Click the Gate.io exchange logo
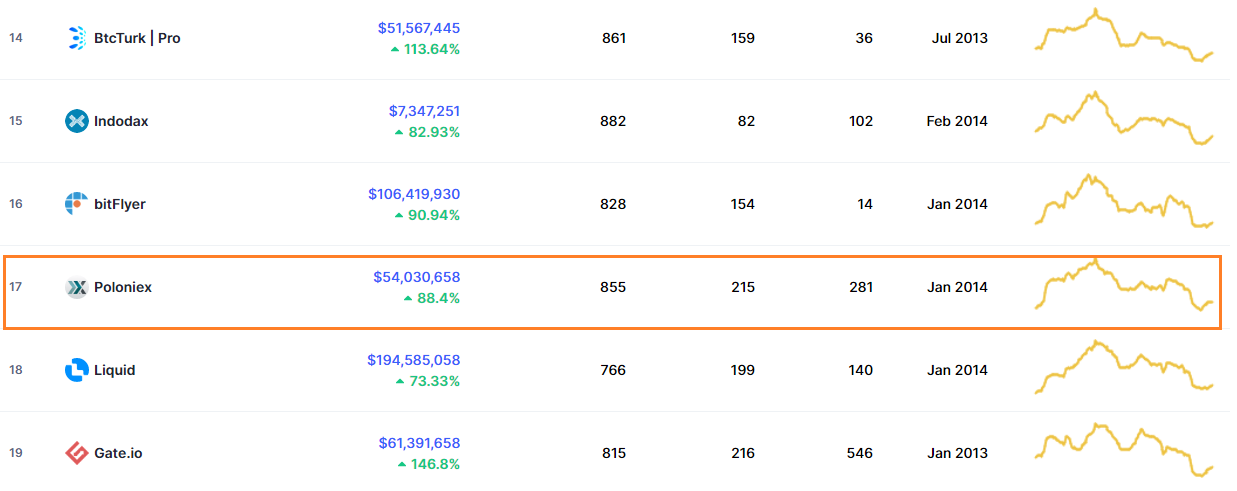The image size is (1237, 491). pyautogui.click(x=77, y=453)
